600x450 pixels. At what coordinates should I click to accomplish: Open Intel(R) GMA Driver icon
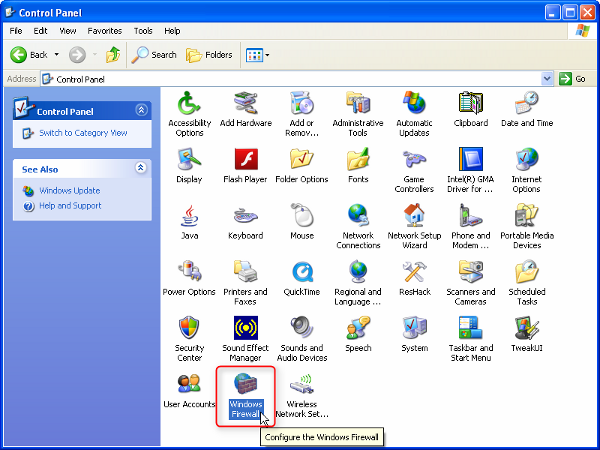[471, 160]
